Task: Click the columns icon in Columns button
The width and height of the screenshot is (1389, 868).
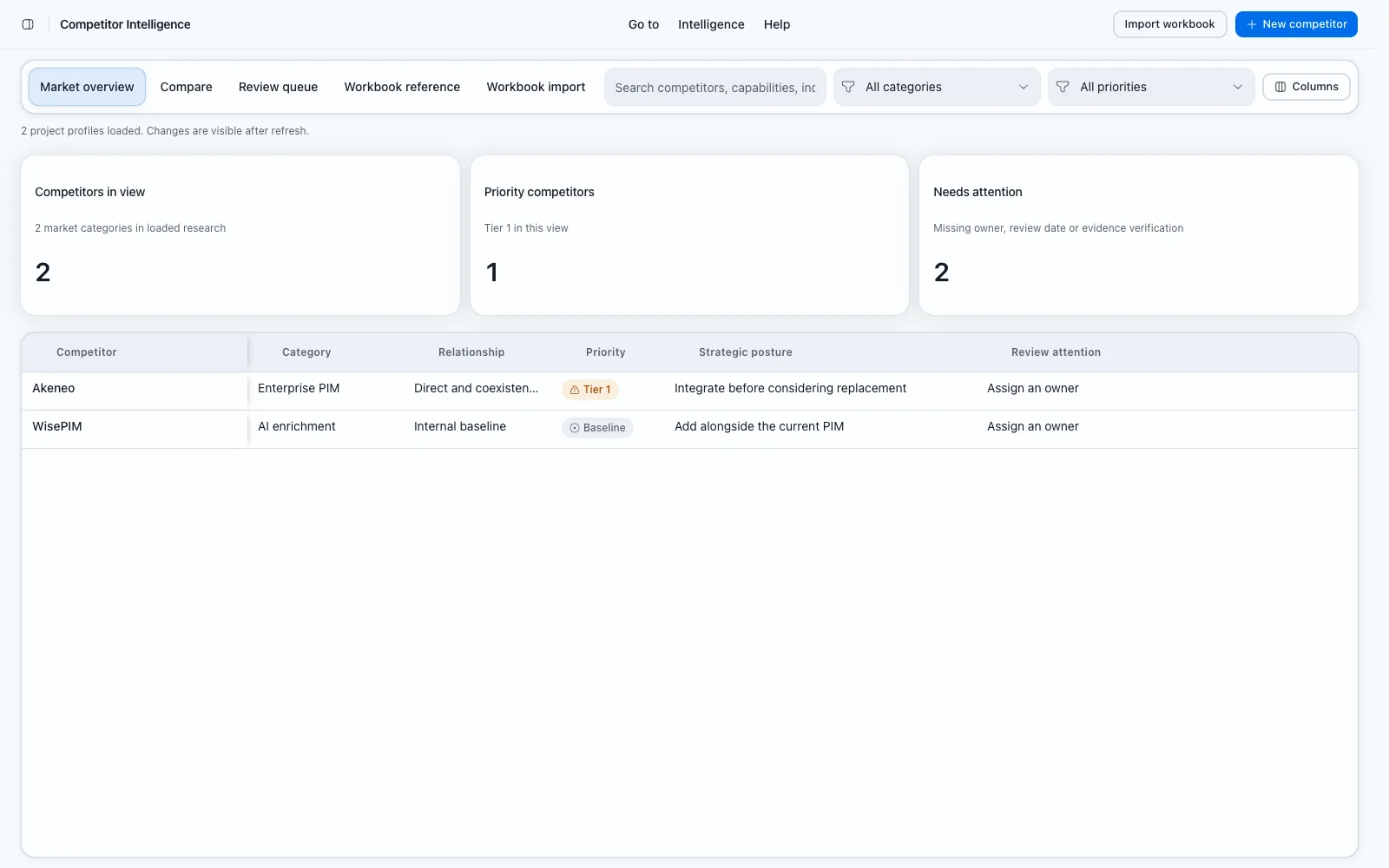Action: [x=1280, y=87]
